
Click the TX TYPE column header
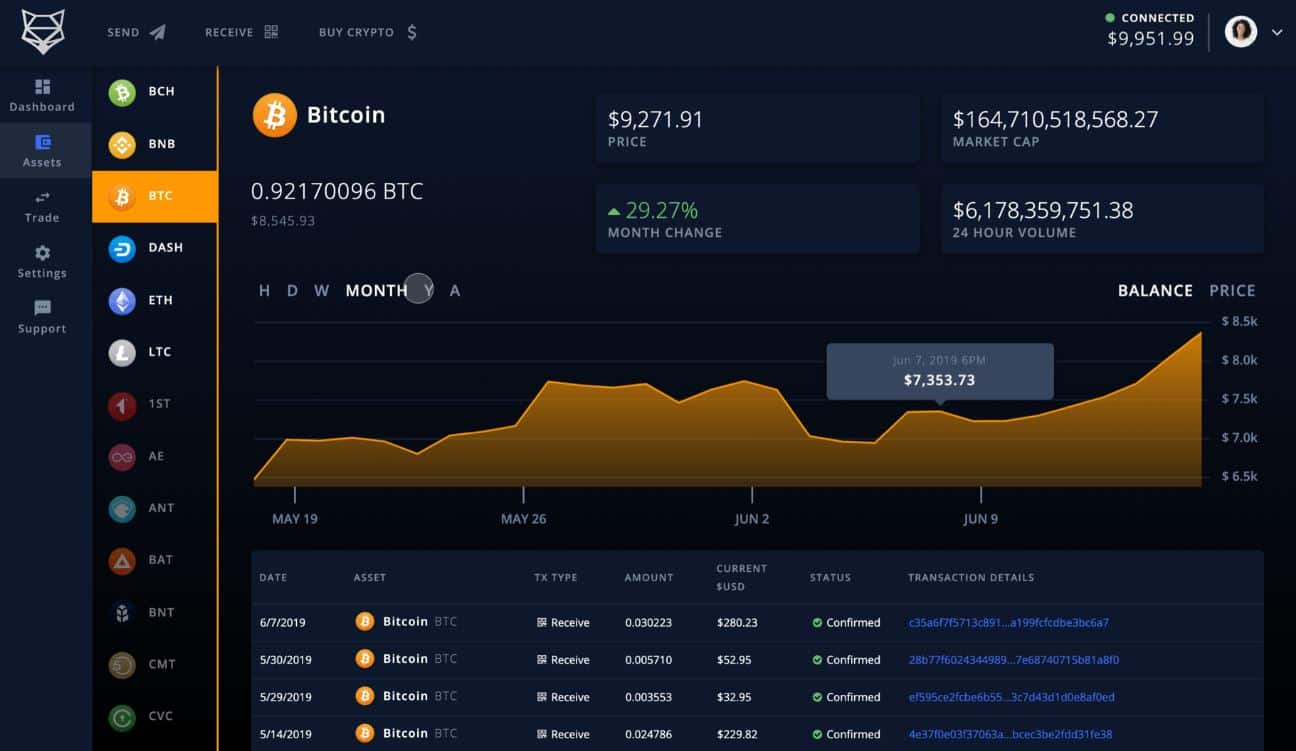[555, 578]
